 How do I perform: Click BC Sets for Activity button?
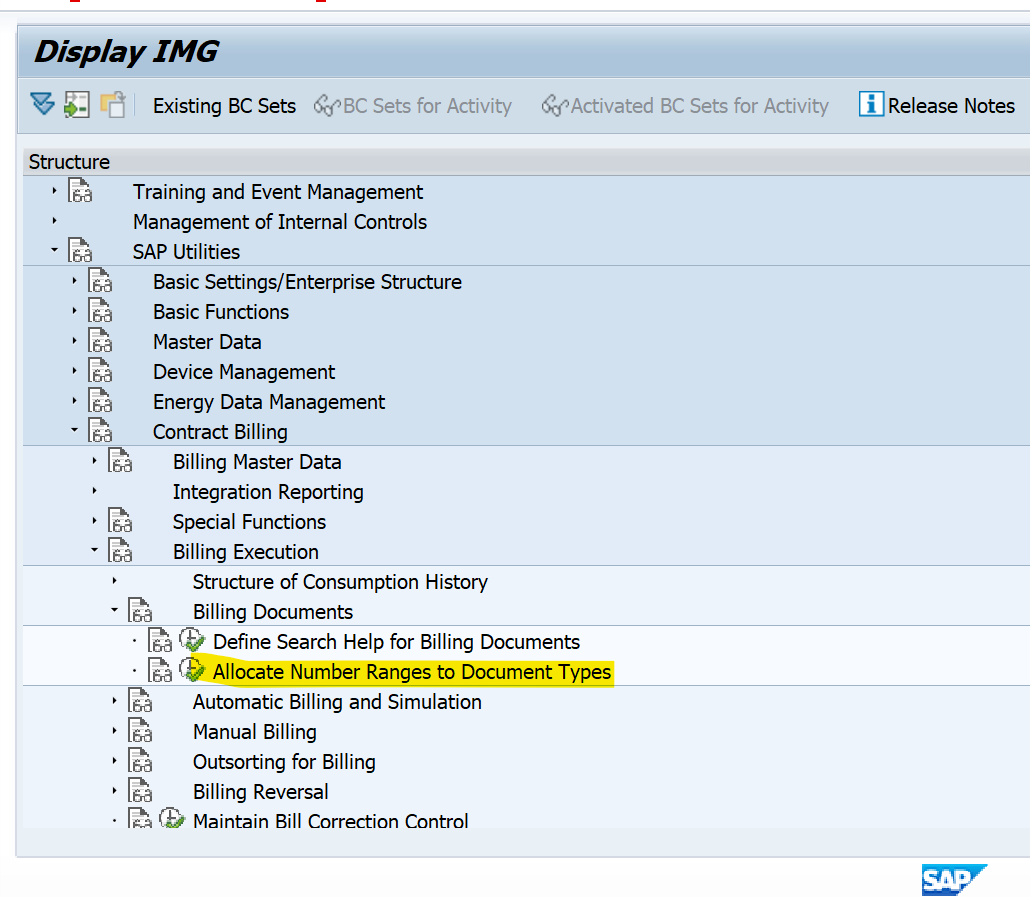click(413, 106)
